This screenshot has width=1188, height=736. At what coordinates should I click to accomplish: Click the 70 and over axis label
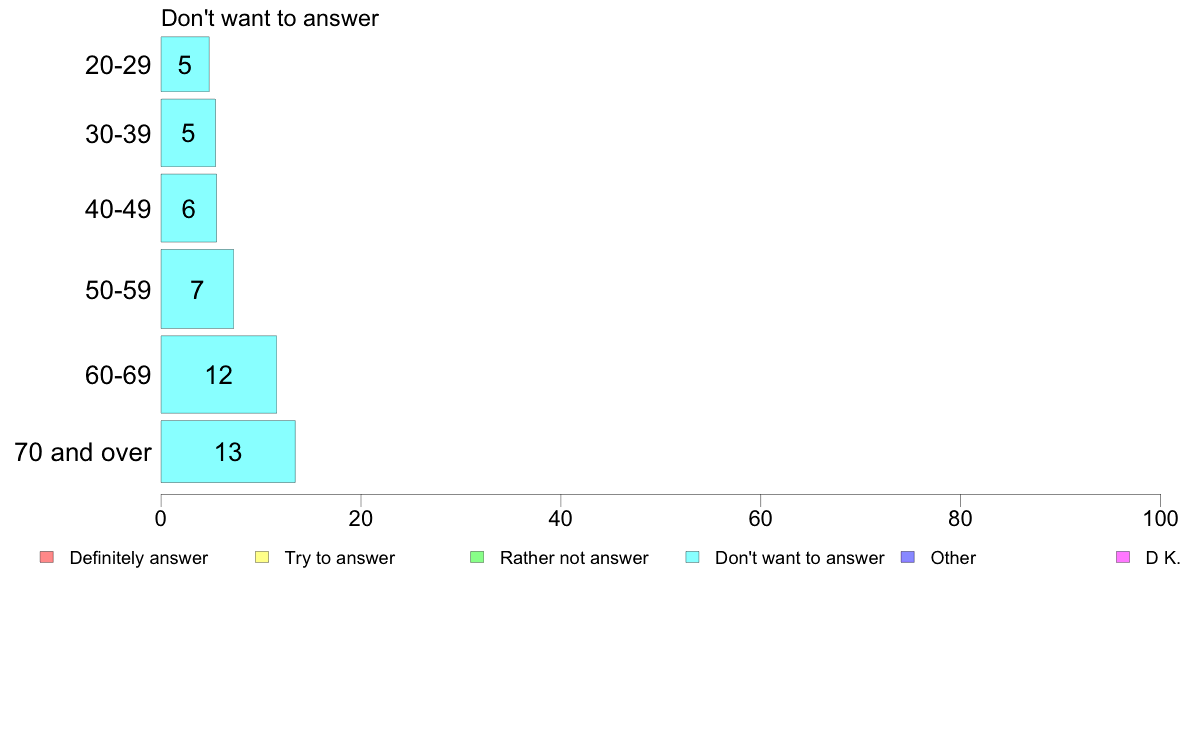83,453
